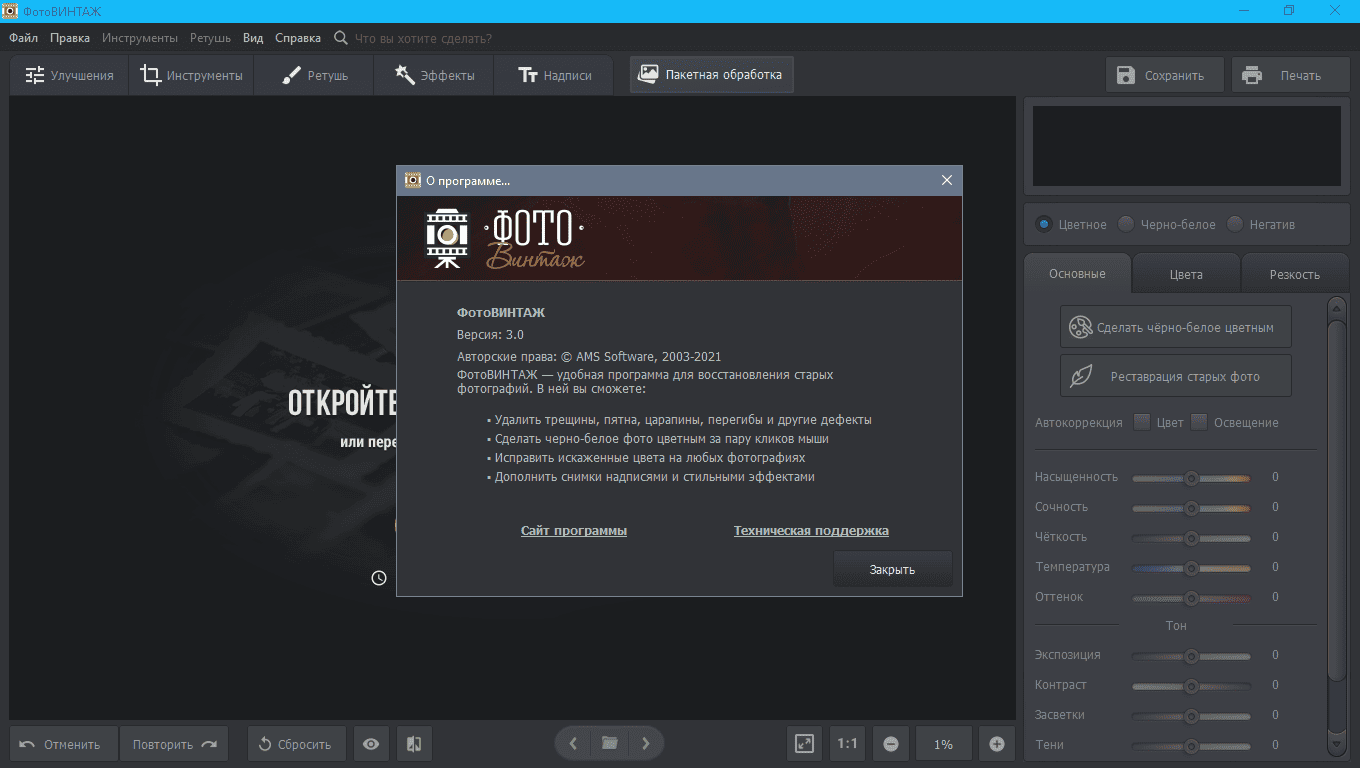This screenshot has width=1360, height=768.
Task: Click the Отменить undo button
Action: click(x=64, y=744)
